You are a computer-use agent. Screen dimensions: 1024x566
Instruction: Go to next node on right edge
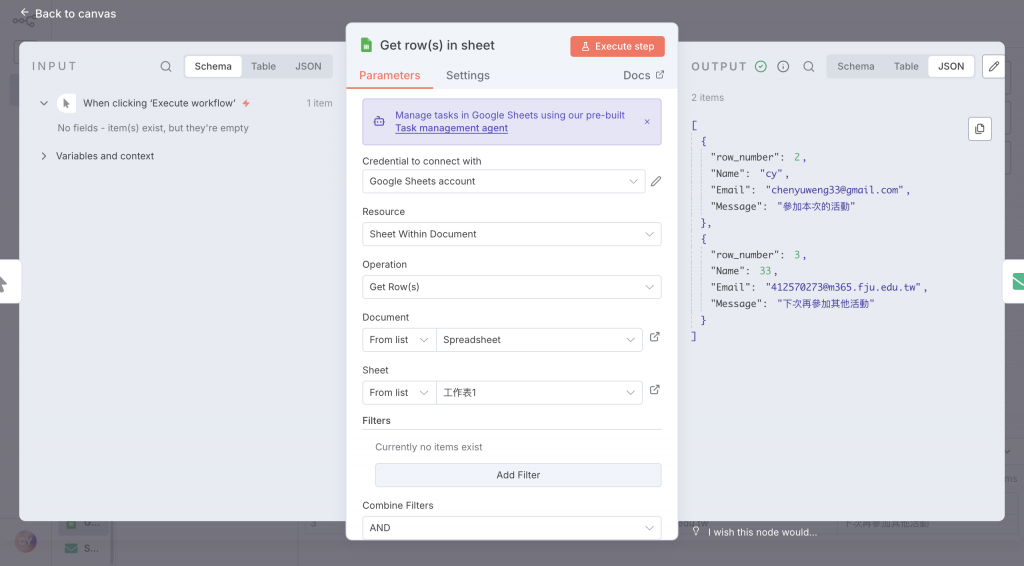coord(1016,282)
